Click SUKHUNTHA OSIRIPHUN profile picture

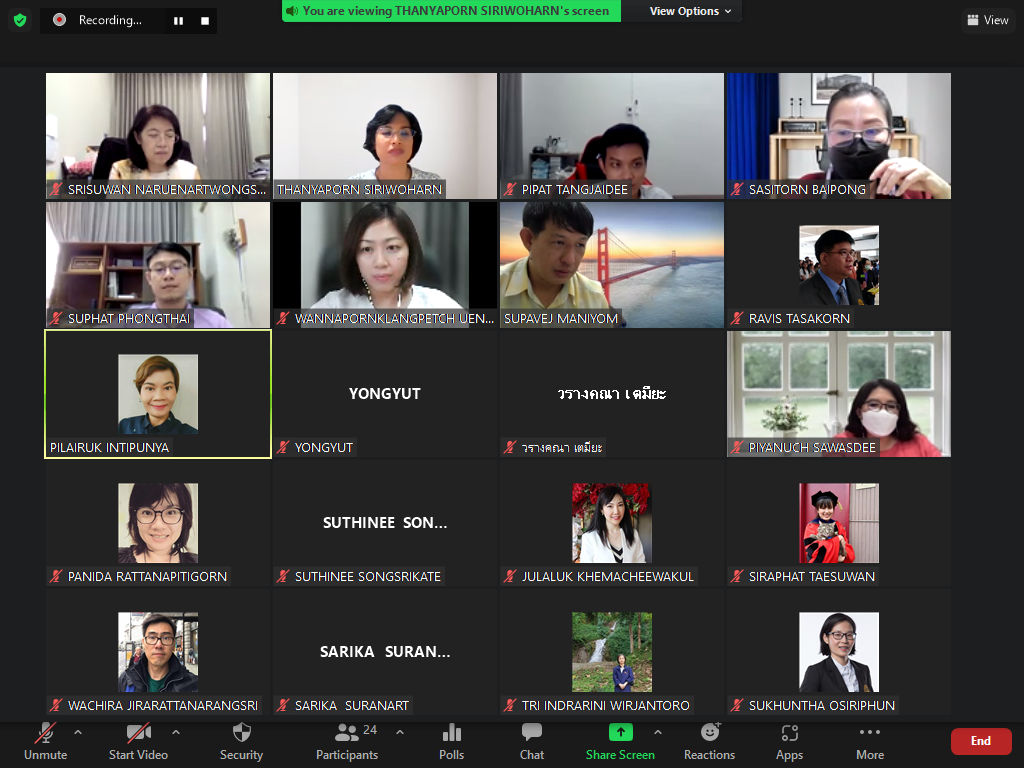[x=839, y=652]
